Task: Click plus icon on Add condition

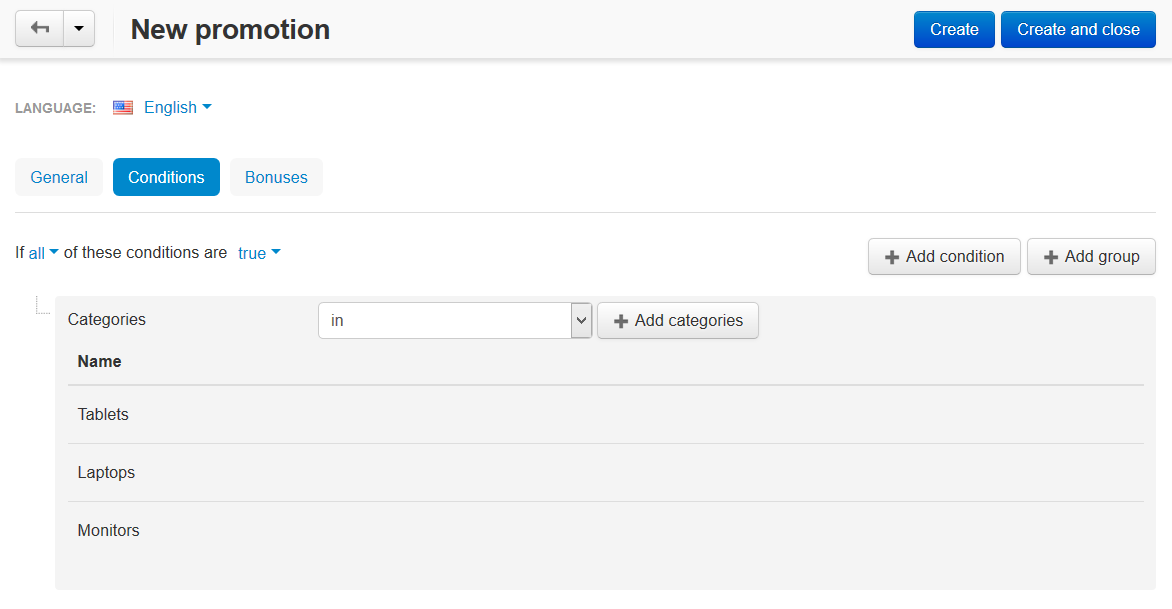Action: 892,257
